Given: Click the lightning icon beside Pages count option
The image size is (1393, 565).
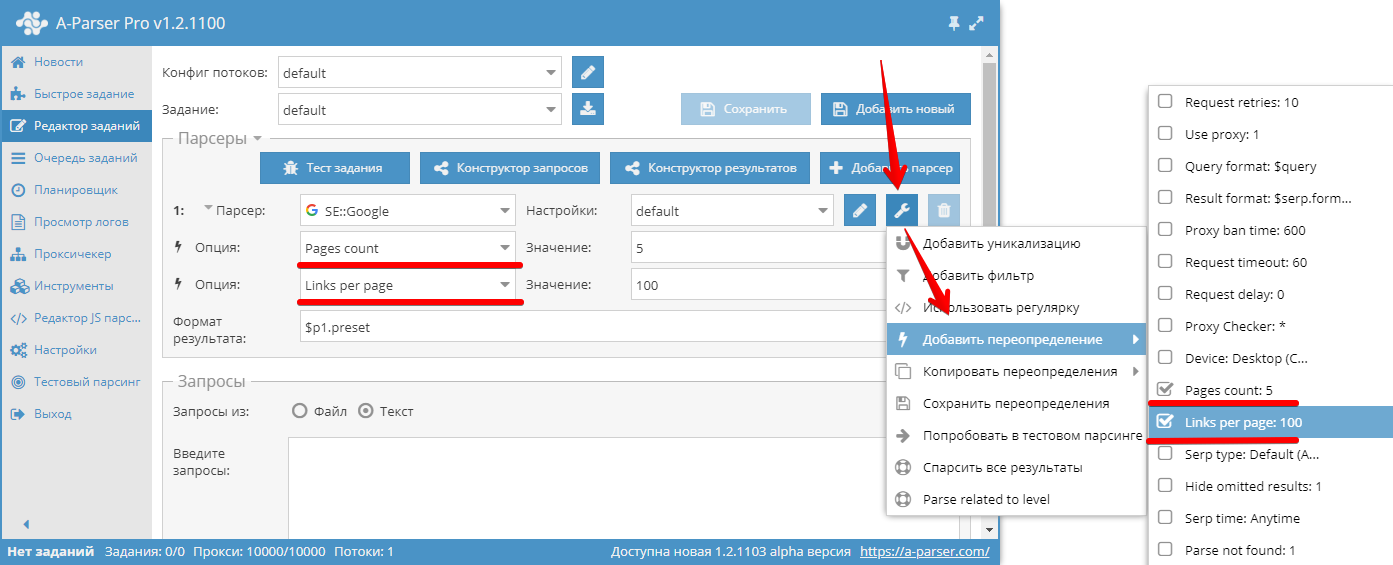Looking at the screenshot, I should pyautogui.click(x=179, y=247).
